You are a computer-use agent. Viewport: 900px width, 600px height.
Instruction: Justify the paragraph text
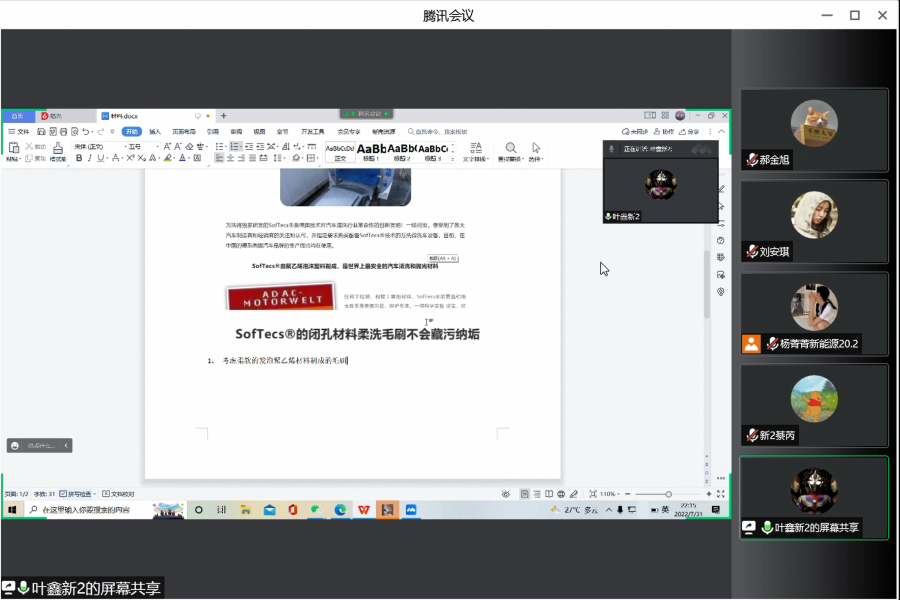click(252, 158)
